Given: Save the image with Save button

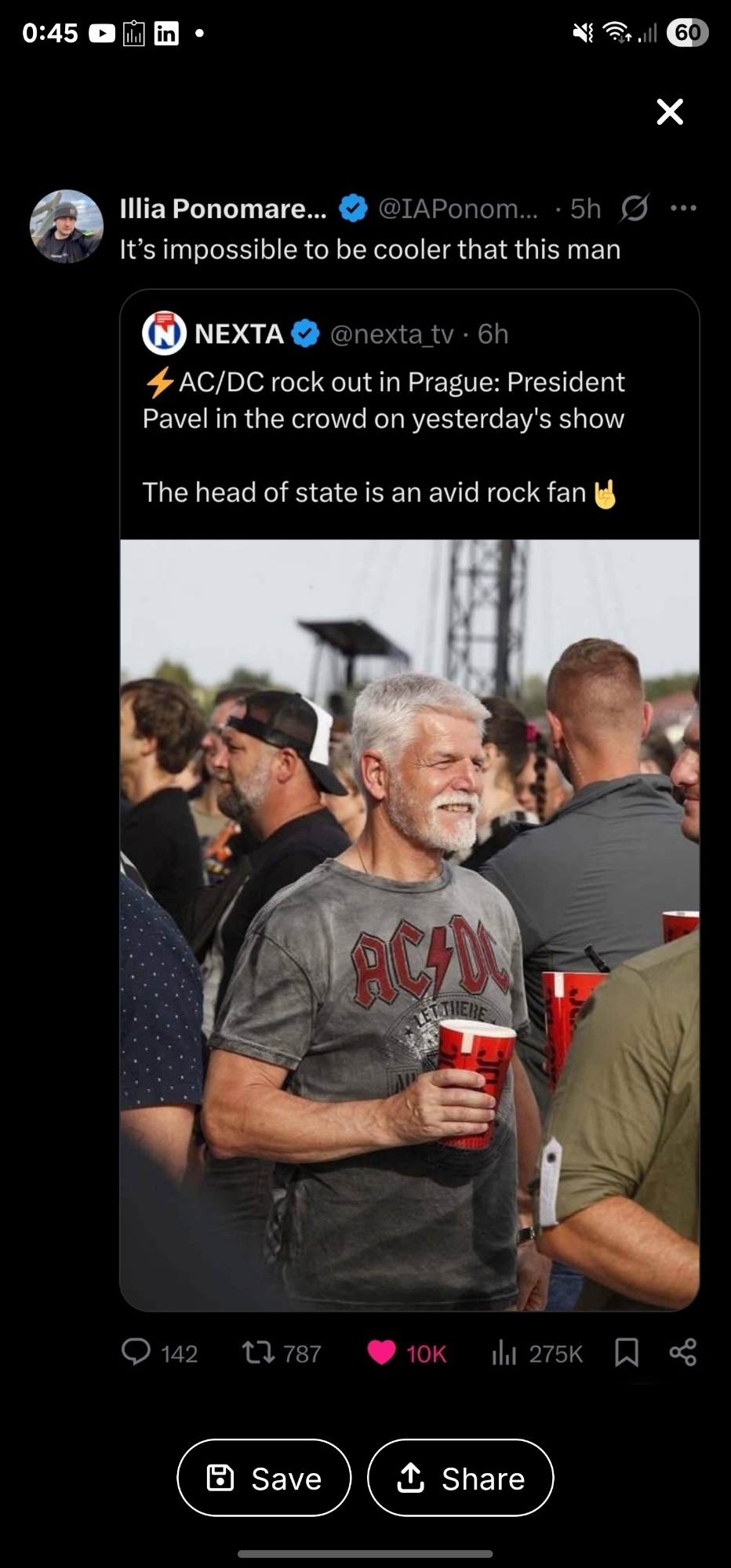Looking at the screenshot, I should [x=264, y=1478].
